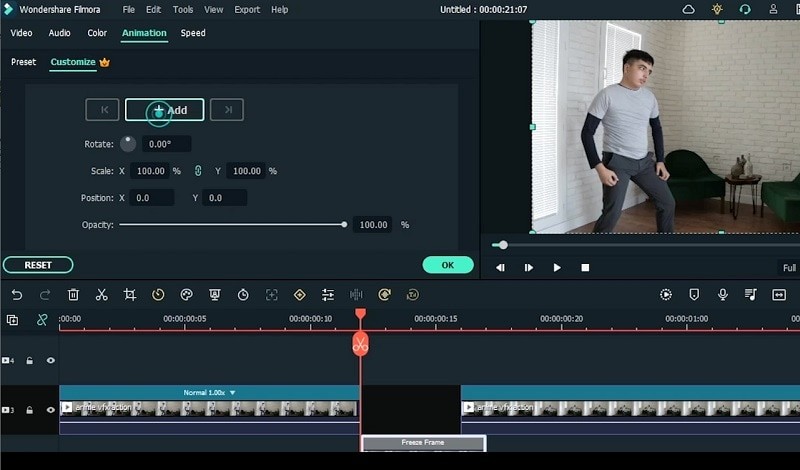The image size is (800, 470).
Task: Switch to the Video tab
Action: pos(21,33)
